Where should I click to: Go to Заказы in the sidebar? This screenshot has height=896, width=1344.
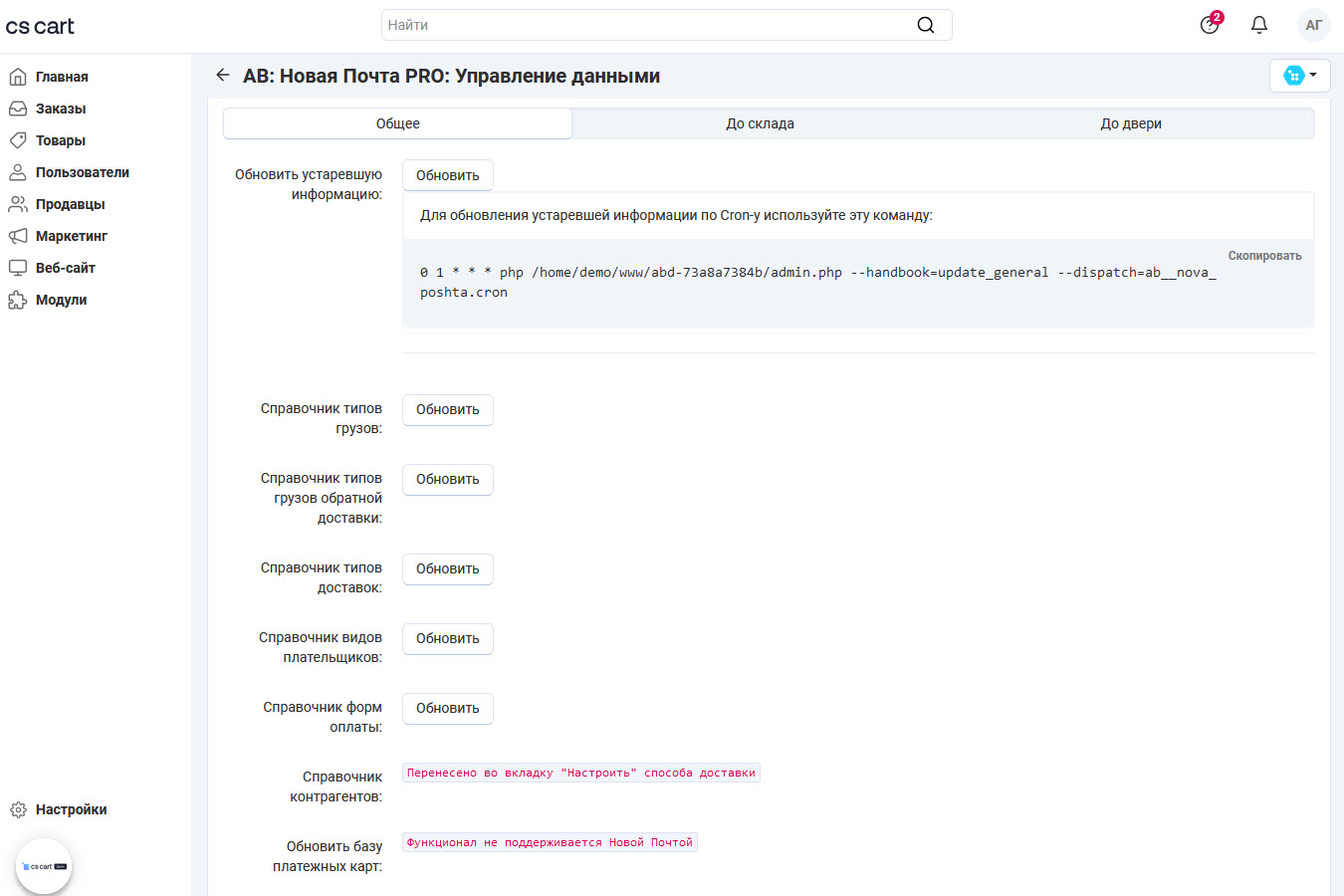60,109
